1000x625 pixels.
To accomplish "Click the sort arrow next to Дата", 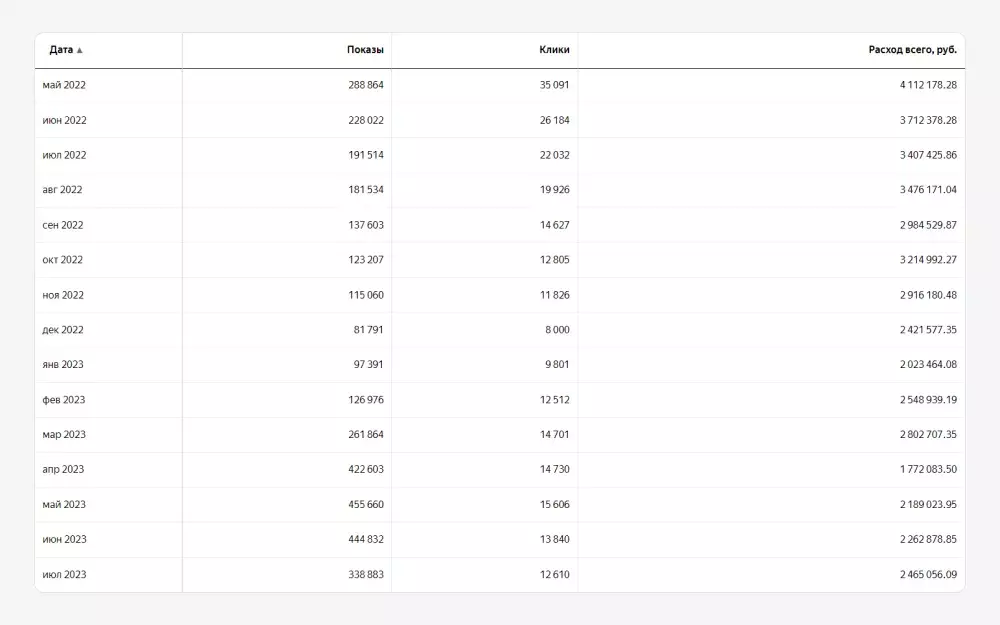I will click(80, 50).
